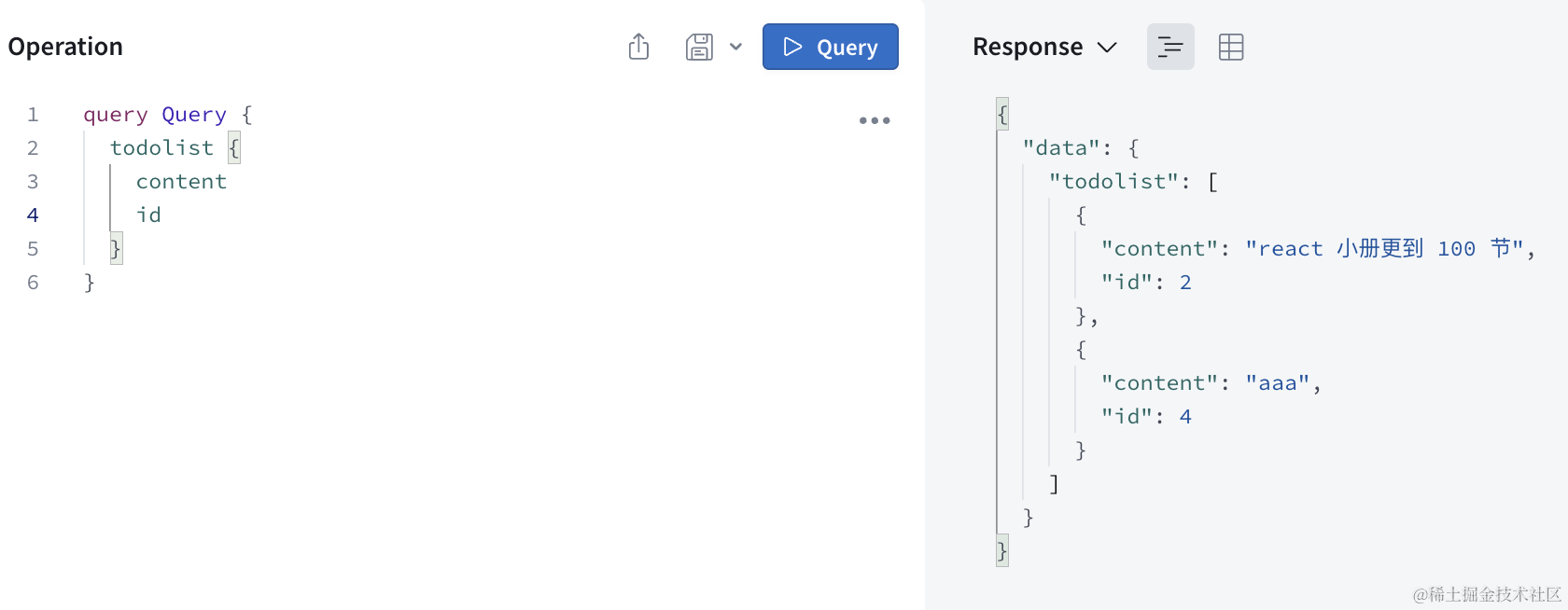Click the highlighted closing brace on line 5
The height and width of the screenshot is (610, 1568).
tap(116, 248)
